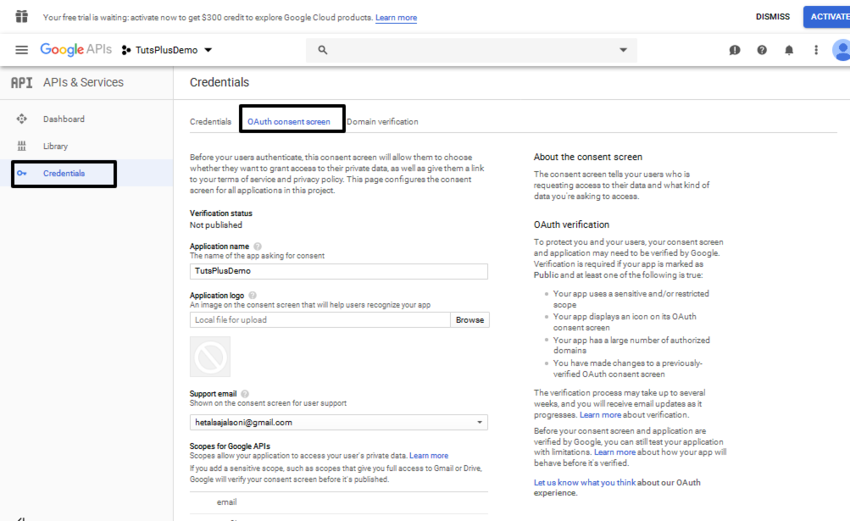Switch to the Domain verification tab
The image size is (850, 521).
[x=382, y=121]
